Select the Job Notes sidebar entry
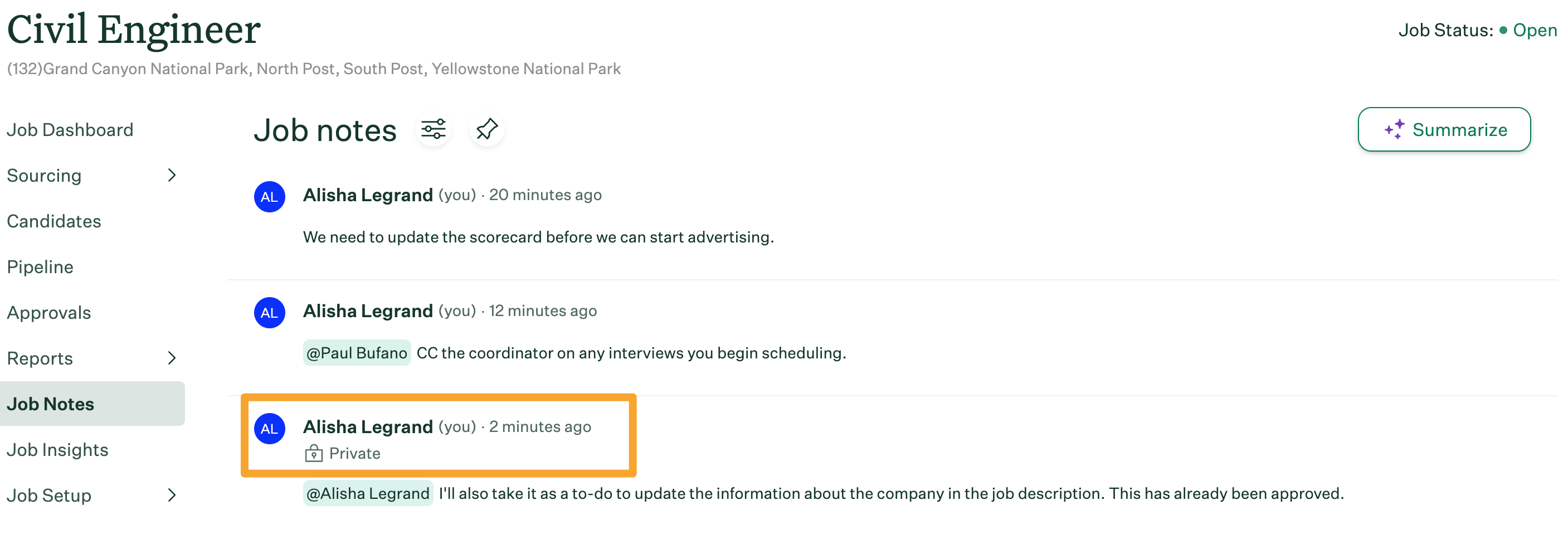This screenshot has width=1568, height=534. pos(51,403)
